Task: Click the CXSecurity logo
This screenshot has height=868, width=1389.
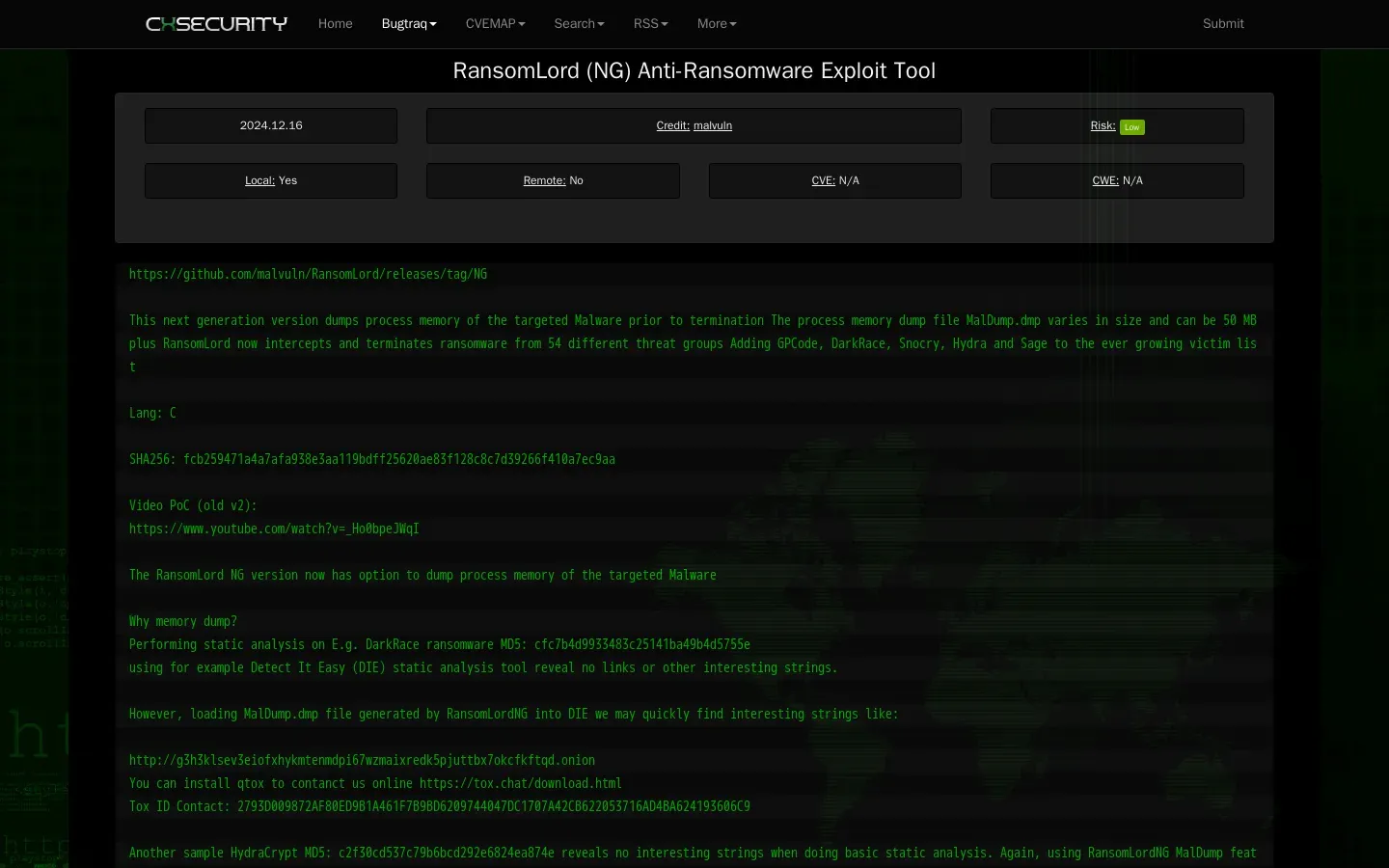Action: [216, 24]
